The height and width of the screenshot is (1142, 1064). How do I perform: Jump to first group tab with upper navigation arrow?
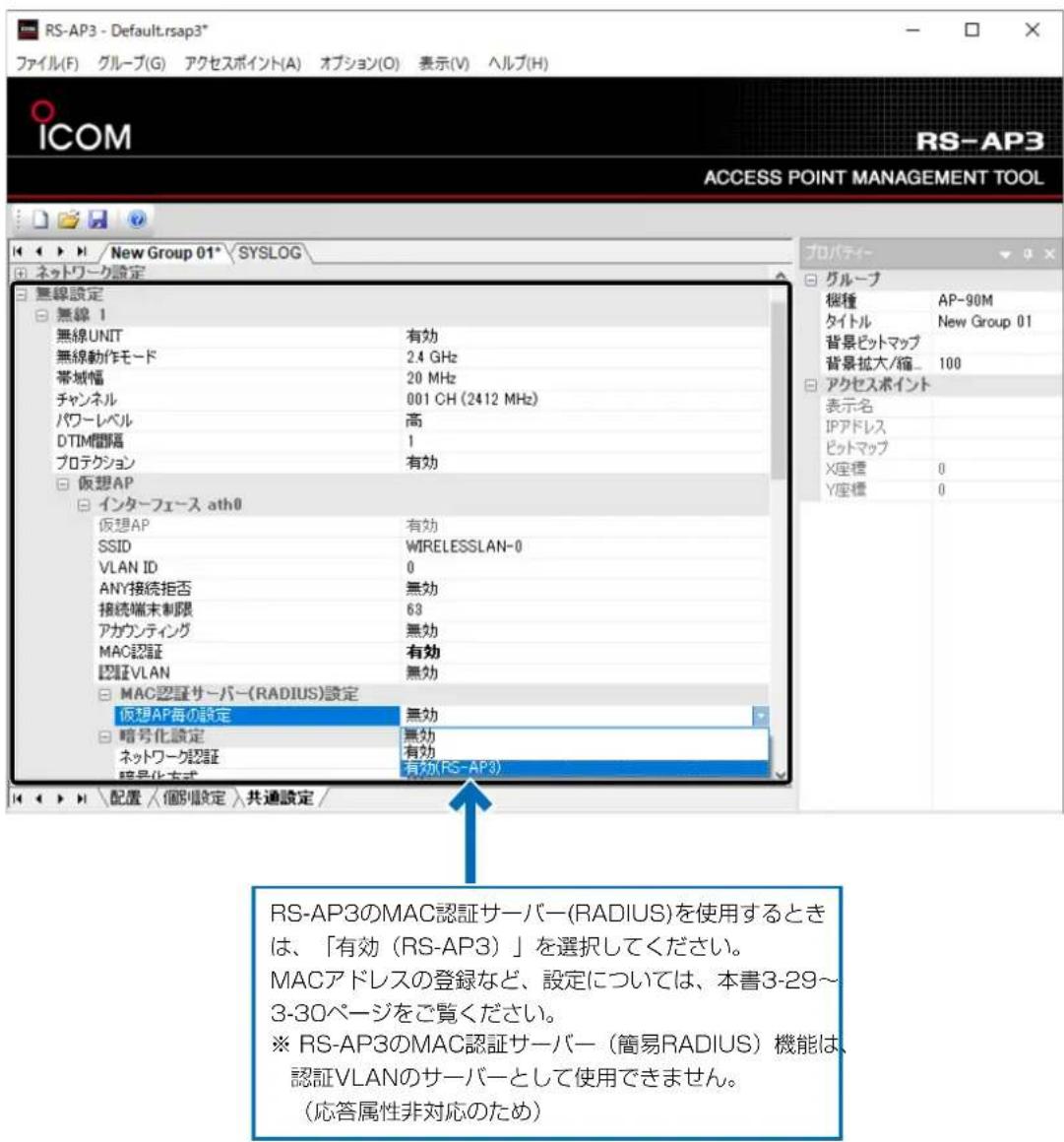tap(18, 252)
